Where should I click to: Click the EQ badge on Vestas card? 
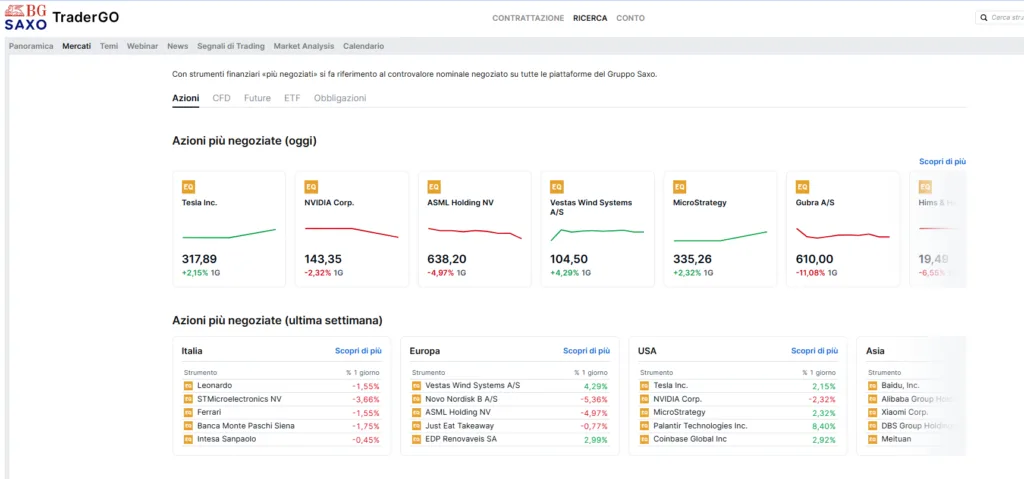click(x=556, y=187)
